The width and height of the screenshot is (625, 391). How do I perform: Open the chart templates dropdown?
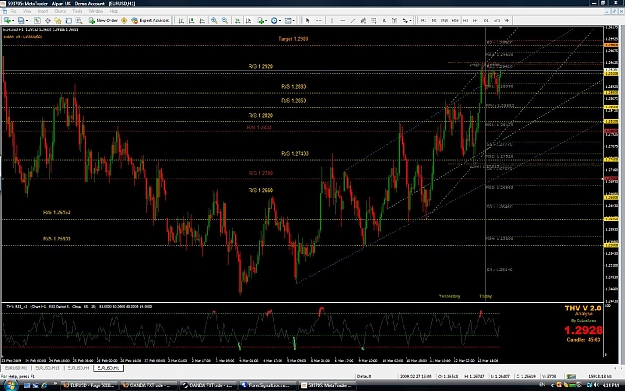click(289, 20)
